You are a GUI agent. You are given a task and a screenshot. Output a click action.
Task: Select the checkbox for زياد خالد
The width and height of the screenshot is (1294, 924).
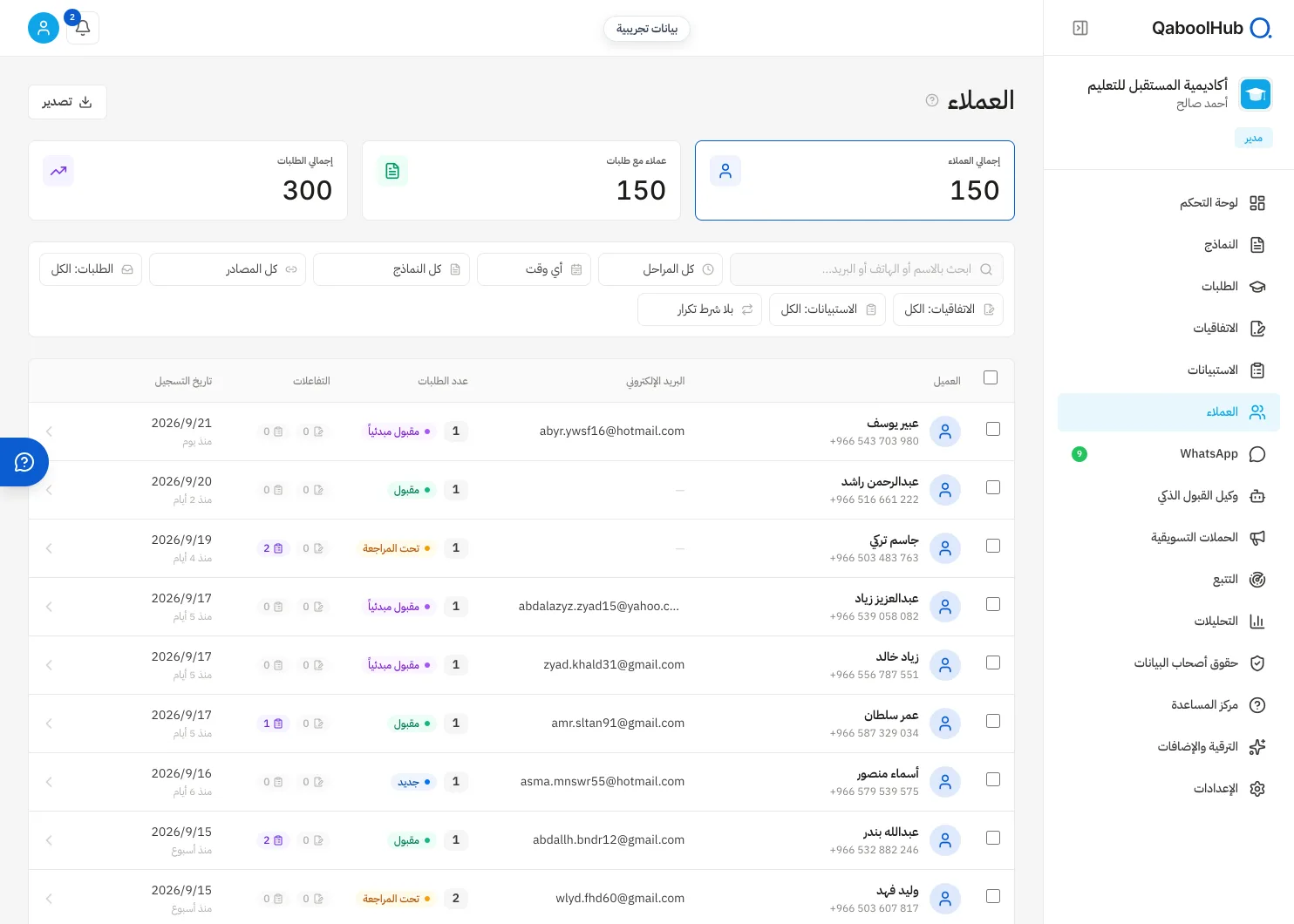(x=993, y=662)
